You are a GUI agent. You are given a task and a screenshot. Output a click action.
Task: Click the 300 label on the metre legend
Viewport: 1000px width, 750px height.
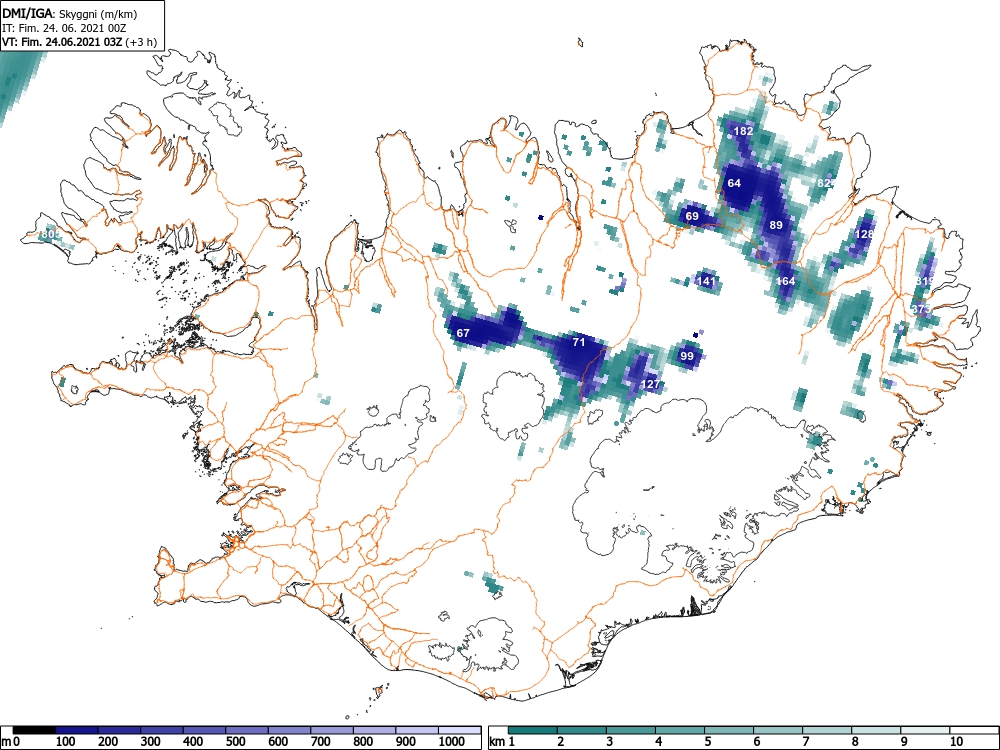coord(150,742)
